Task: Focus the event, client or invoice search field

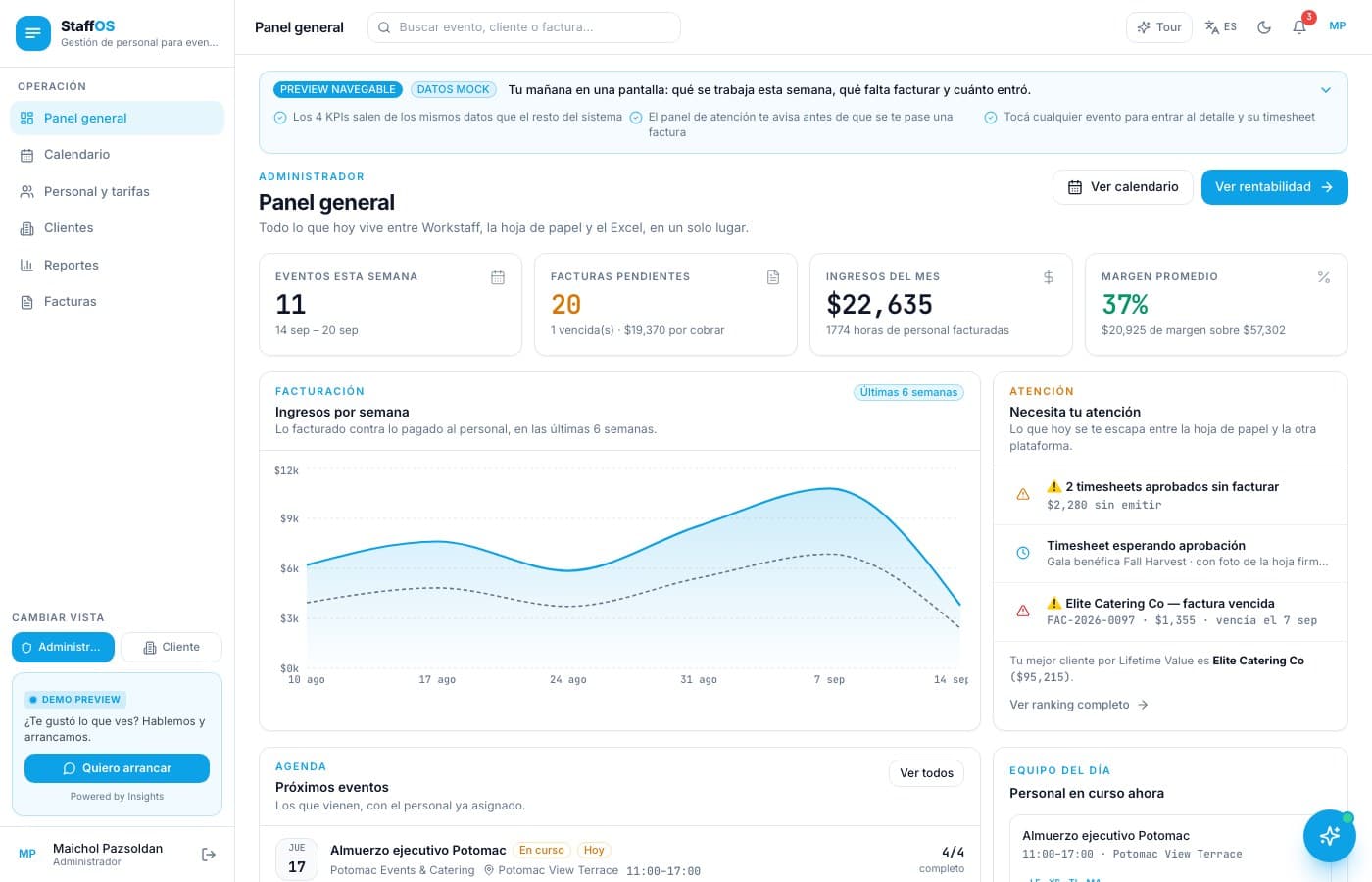Action: click(x=524, y=27)
